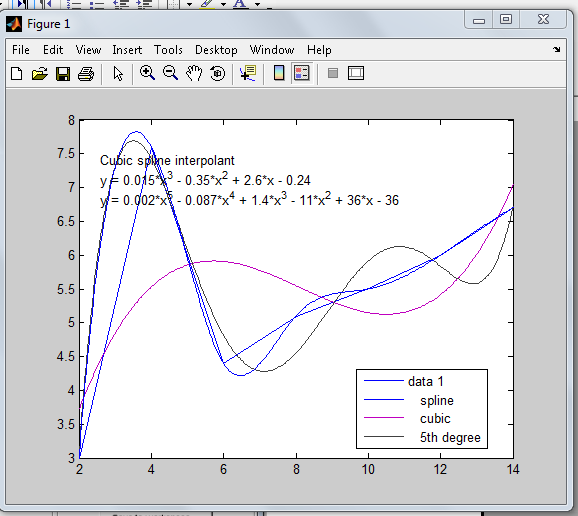Image resolution: width=578 pixels, height=516 pixels.
Task: Select the Pan hand tool
Action: (x=194, y=73)
